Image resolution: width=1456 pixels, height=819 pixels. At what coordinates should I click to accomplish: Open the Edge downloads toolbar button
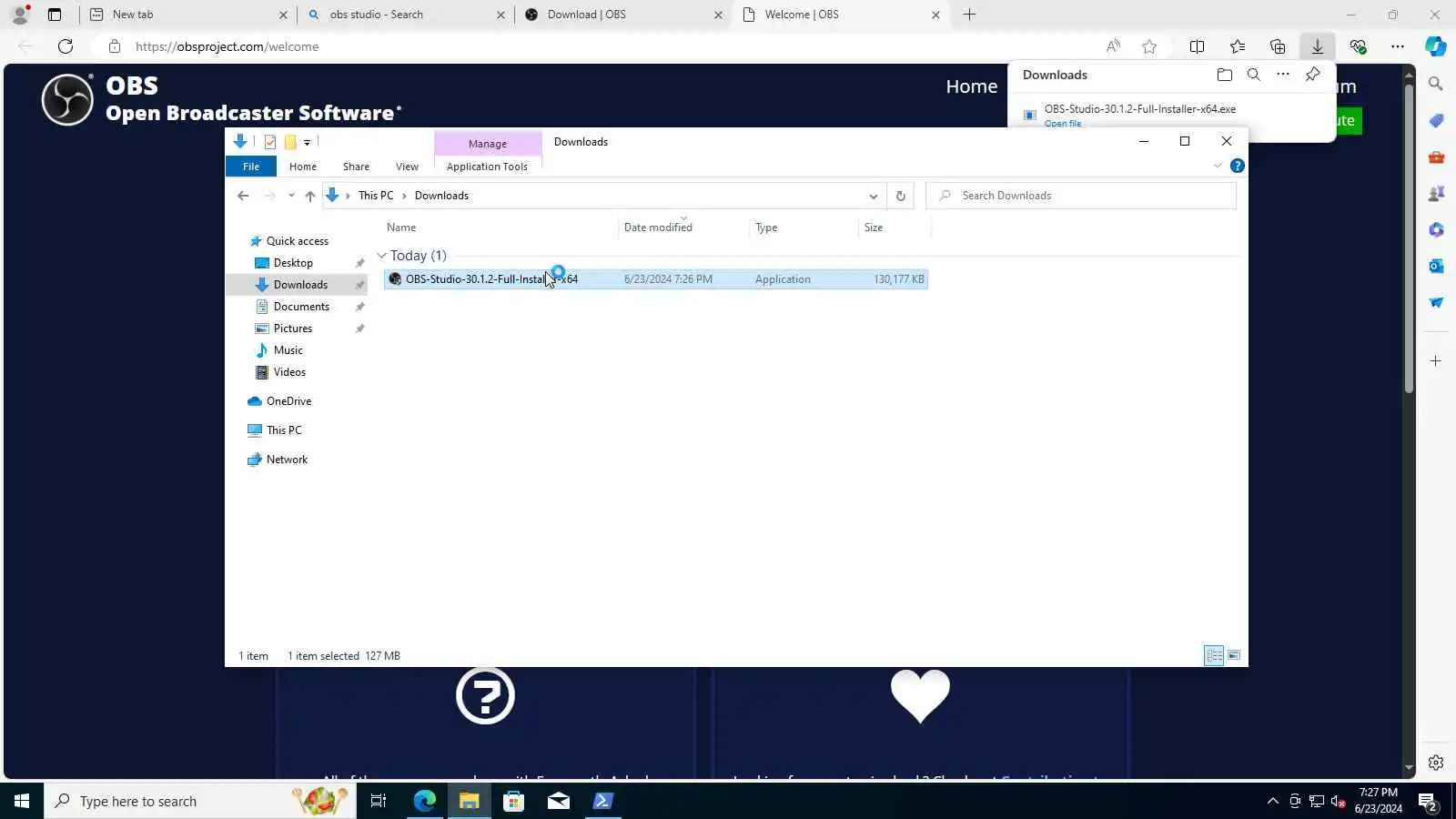pos(1317,46)
